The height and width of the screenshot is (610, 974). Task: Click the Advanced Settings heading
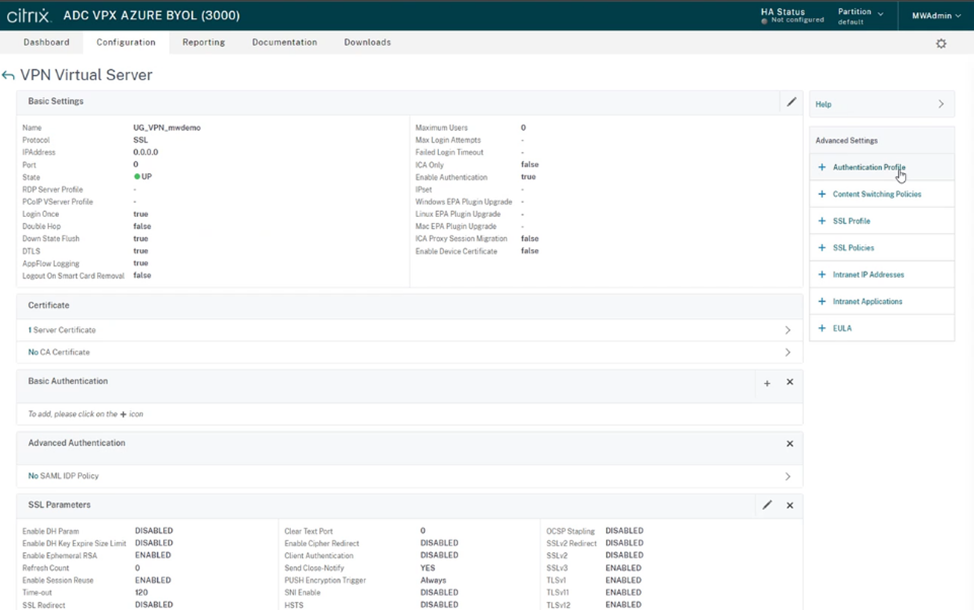(846, 140)
